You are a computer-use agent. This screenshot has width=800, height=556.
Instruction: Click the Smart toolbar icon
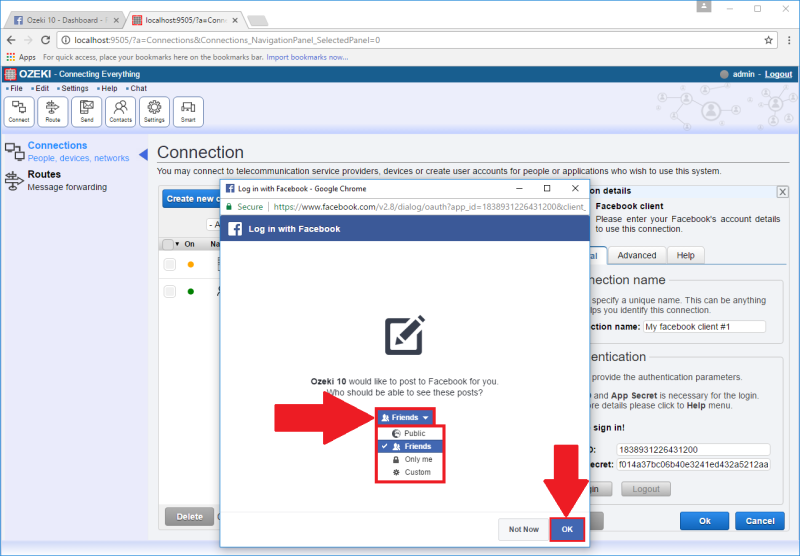click(x=188, y=111)
